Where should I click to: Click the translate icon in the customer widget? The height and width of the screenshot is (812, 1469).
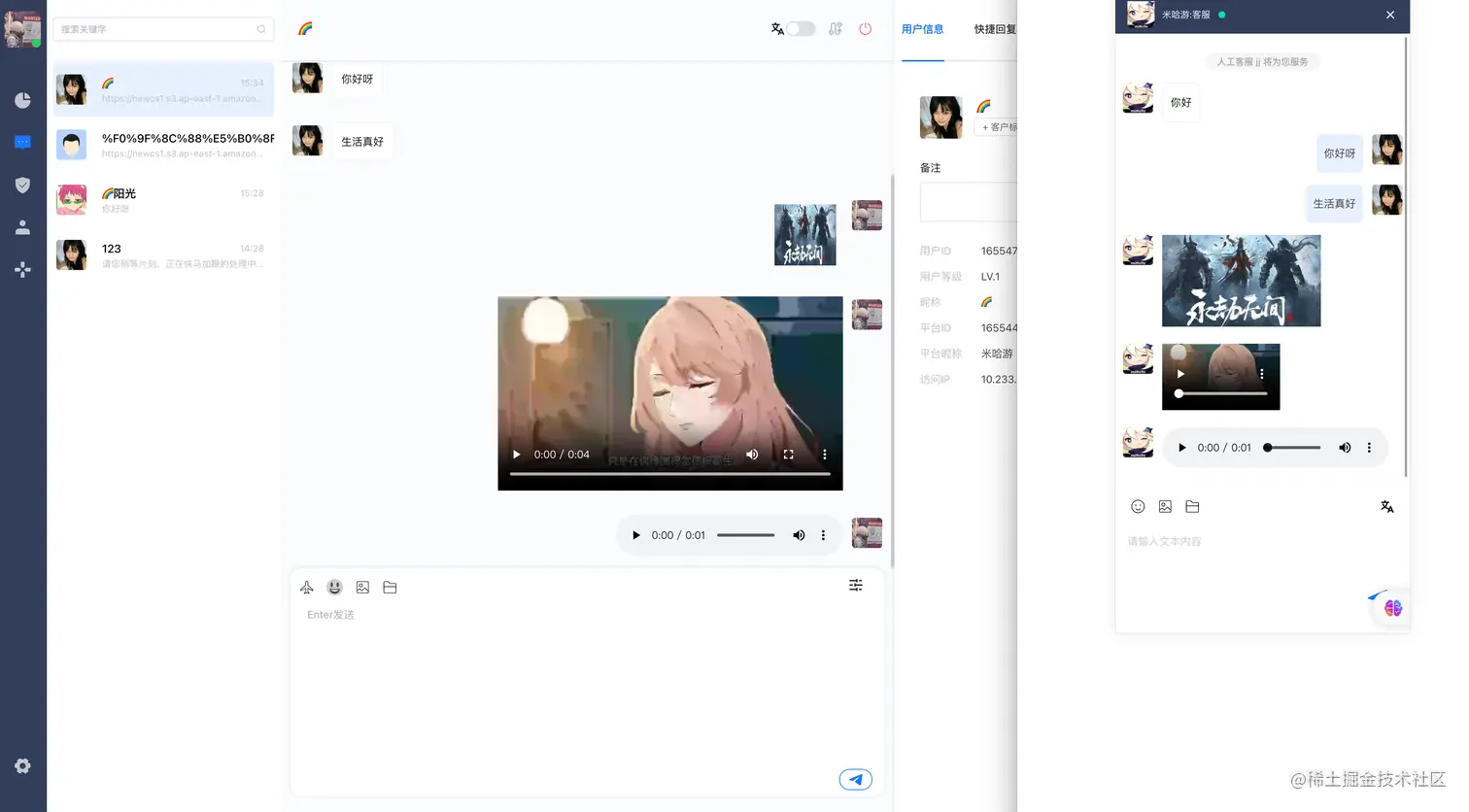(x=1387, y=506)
